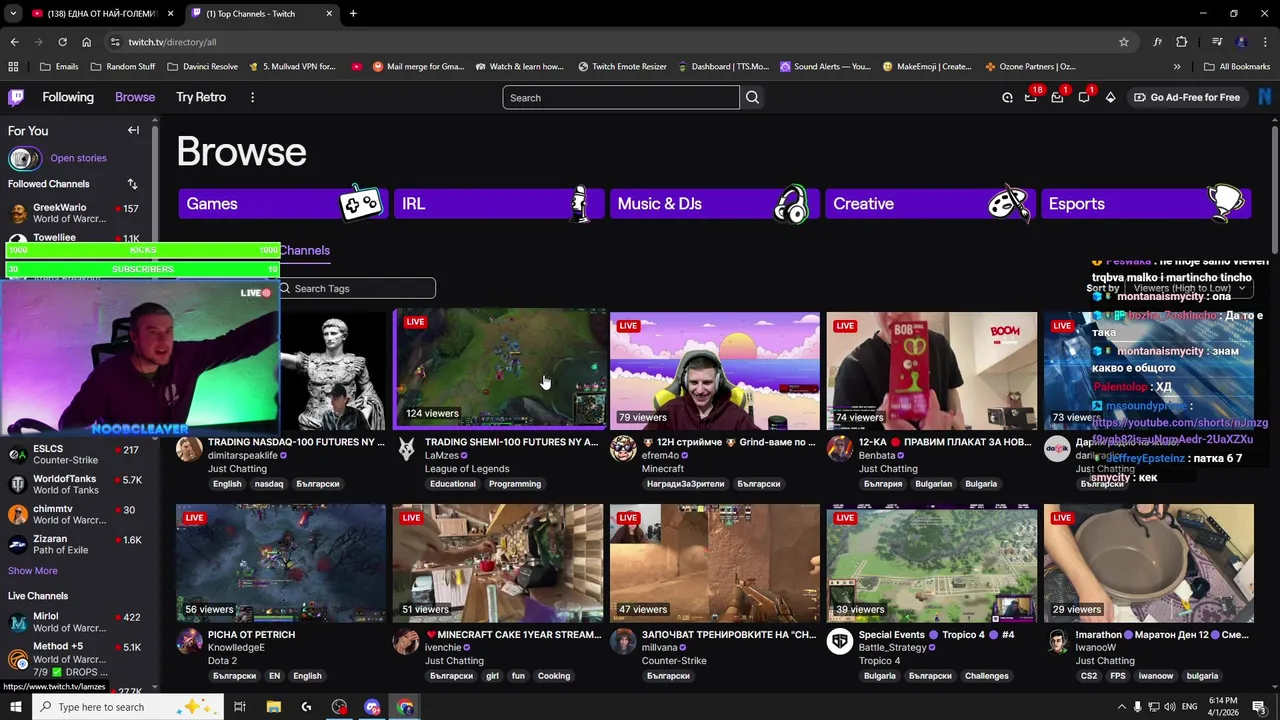The height and width of the screenshot is (720, 1280).
Task: Collapse the For You sidebar arrow
Action: pos(133,130)
